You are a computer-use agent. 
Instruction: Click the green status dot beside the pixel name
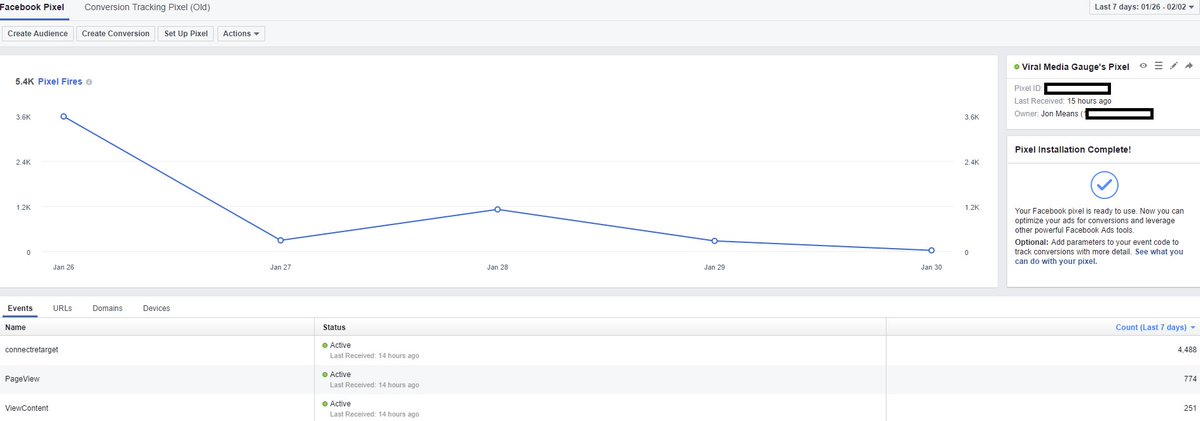1016,67
